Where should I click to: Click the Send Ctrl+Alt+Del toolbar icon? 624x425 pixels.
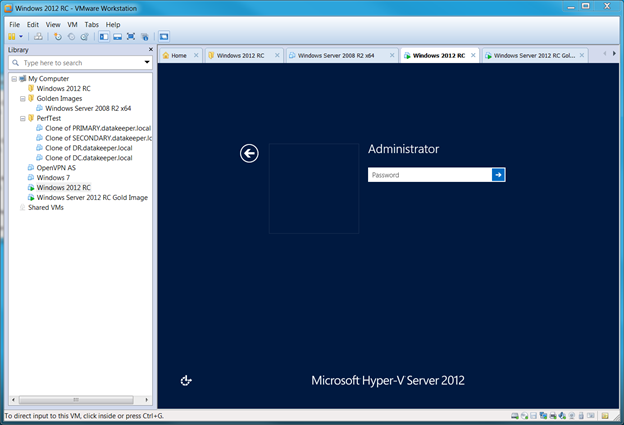[x=38, y=36]
